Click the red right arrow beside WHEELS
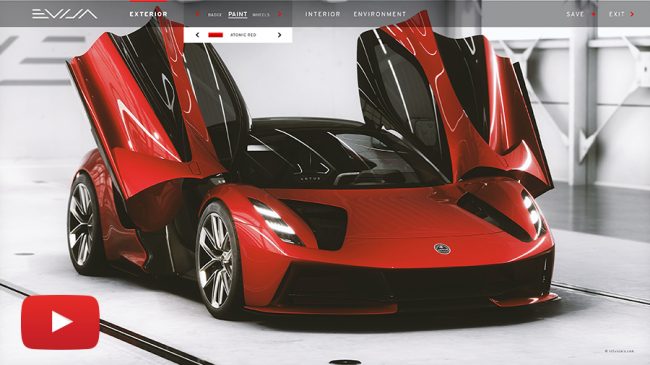Image resolution: width=650 pixels, height=365 pixels. point(280,14)
